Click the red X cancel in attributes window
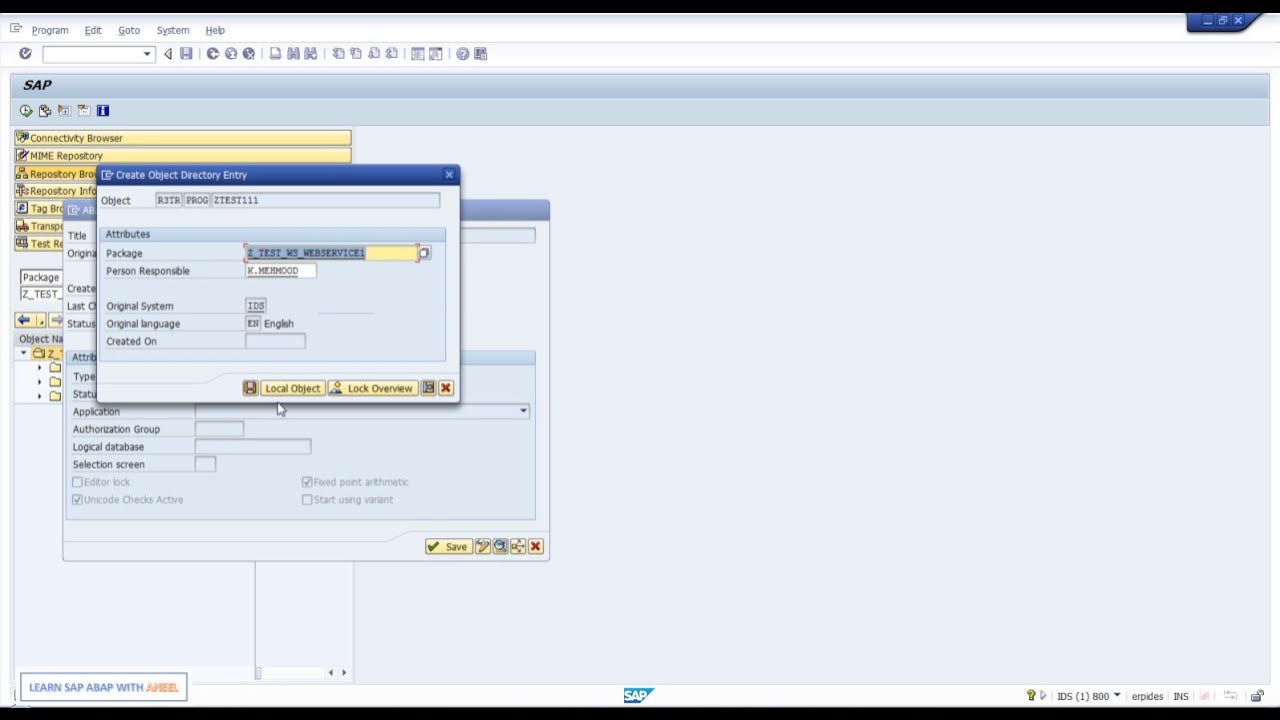This screenshot has height=720, width=1280. tap(536, 546)
